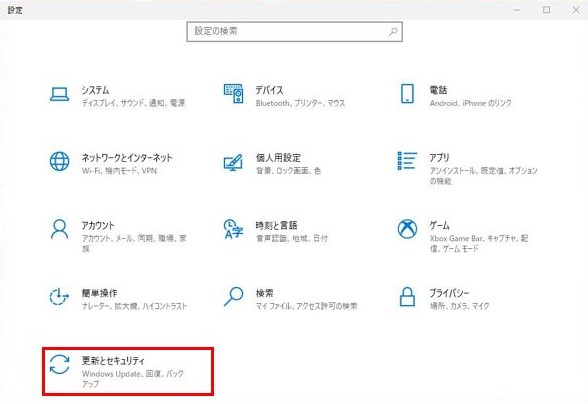This screenshot has height=404, width=588.
Task: Click the Personalization paintbrush icon
Action: coord(233,162)
